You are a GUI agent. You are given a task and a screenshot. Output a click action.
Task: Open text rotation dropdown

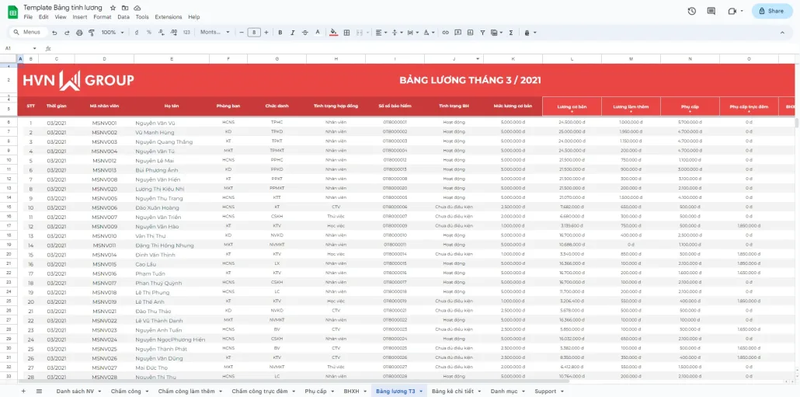(x=429, y=33)
